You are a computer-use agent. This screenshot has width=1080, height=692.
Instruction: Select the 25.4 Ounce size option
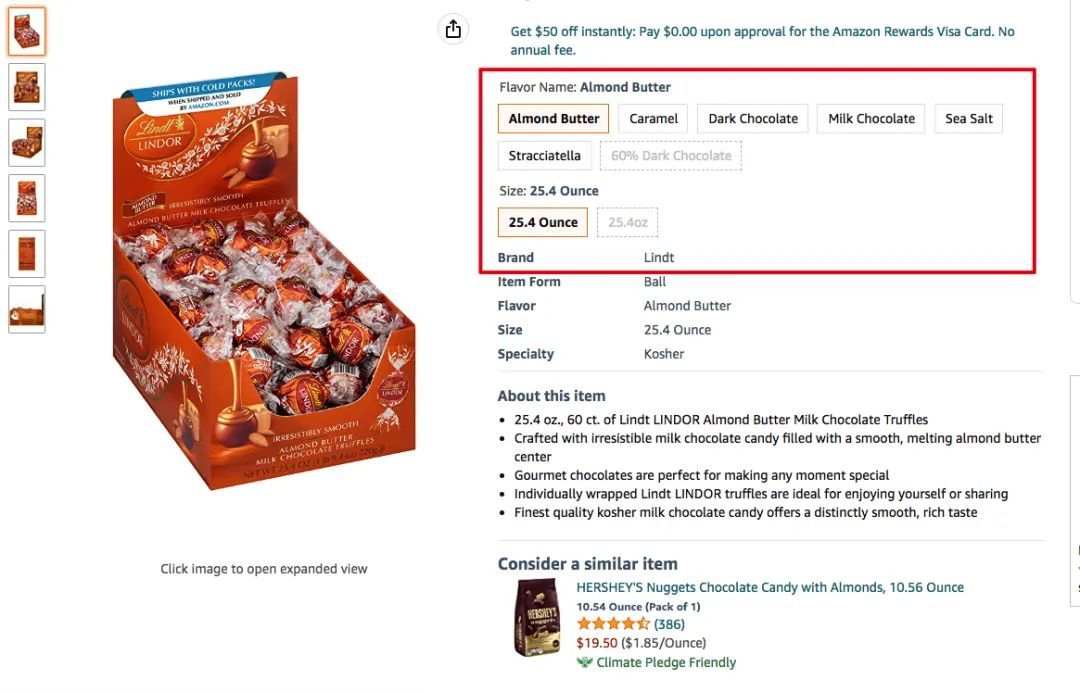[x=543, y=222]
